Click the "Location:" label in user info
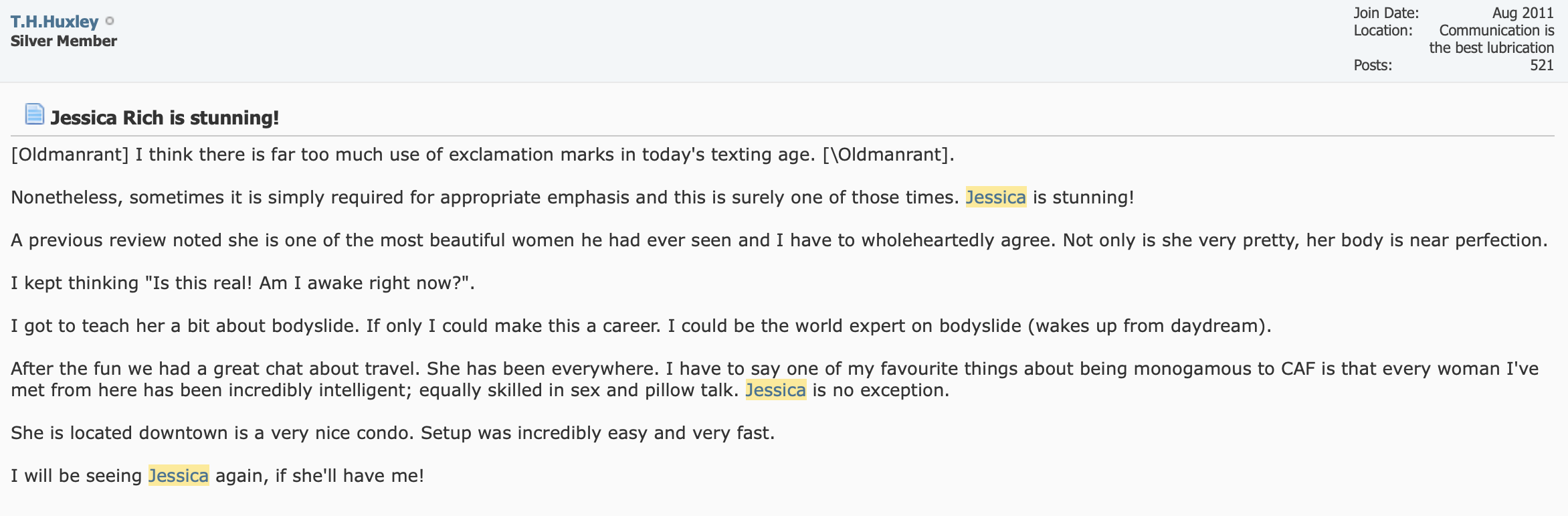 (x=1383, y=30)
